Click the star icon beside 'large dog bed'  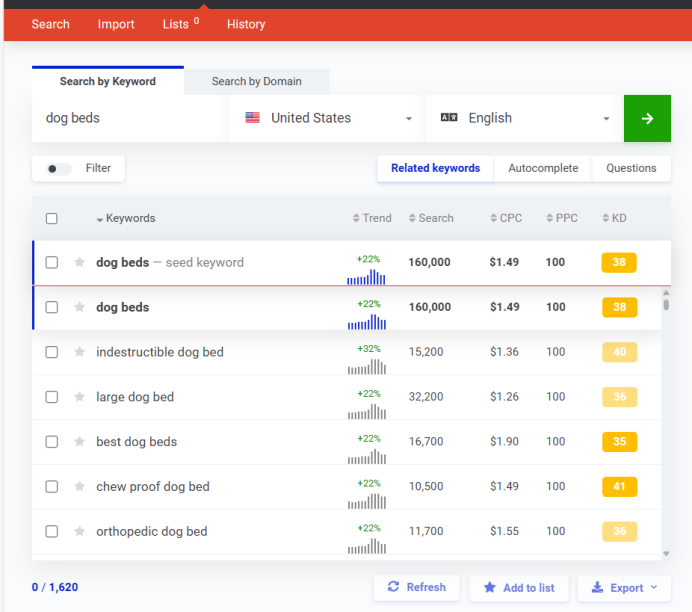point(79,397)
